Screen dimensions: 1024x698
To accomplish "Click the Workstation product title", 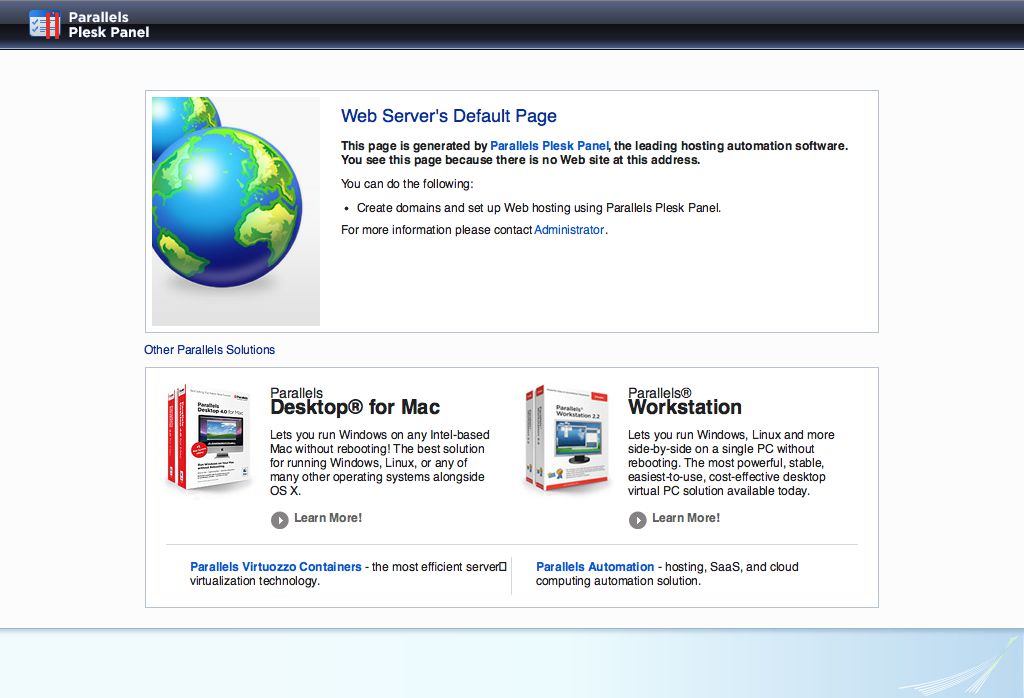I will [684, 407].
